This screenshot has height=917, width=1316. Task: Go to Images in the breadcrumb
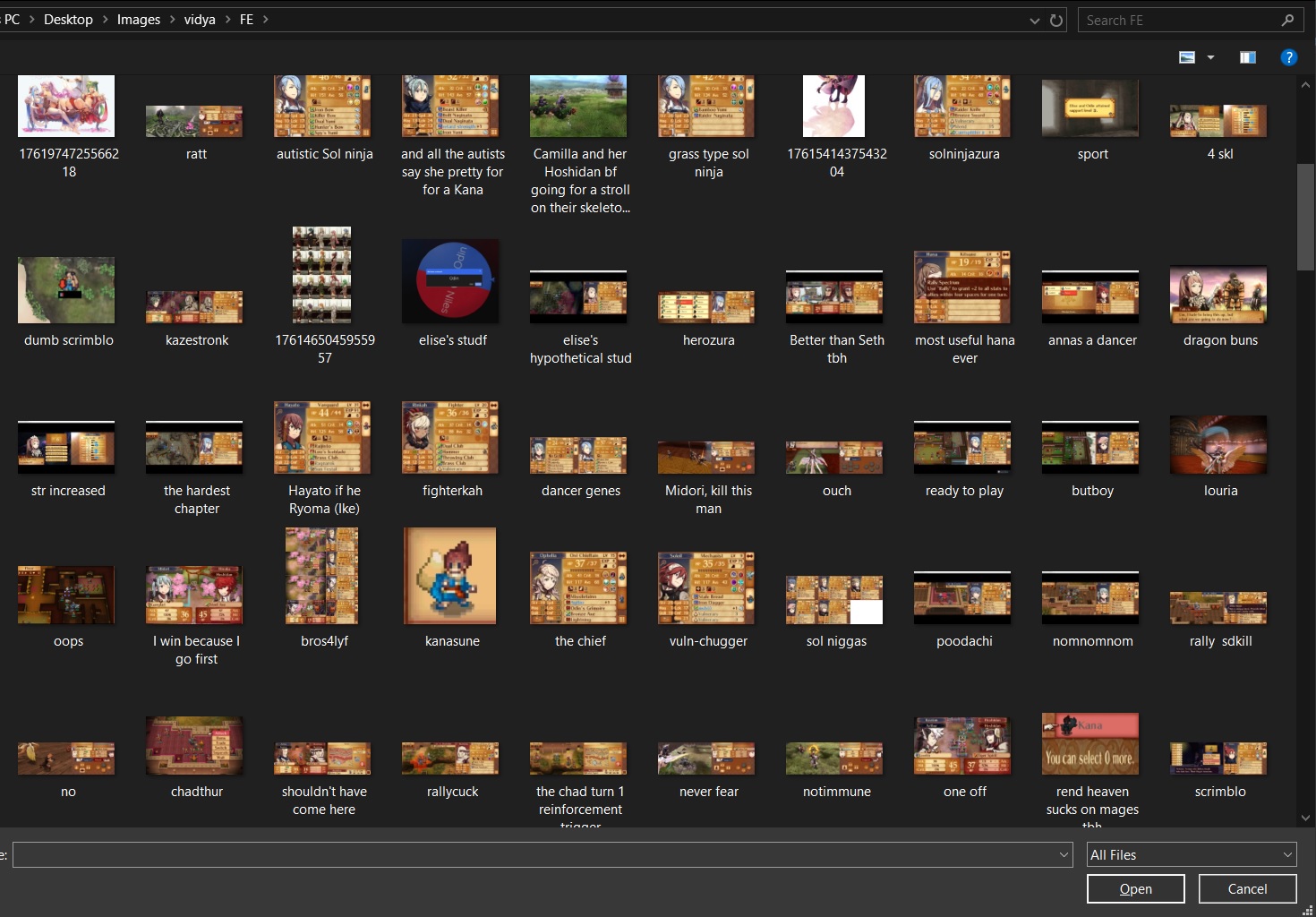pos(139,20)
